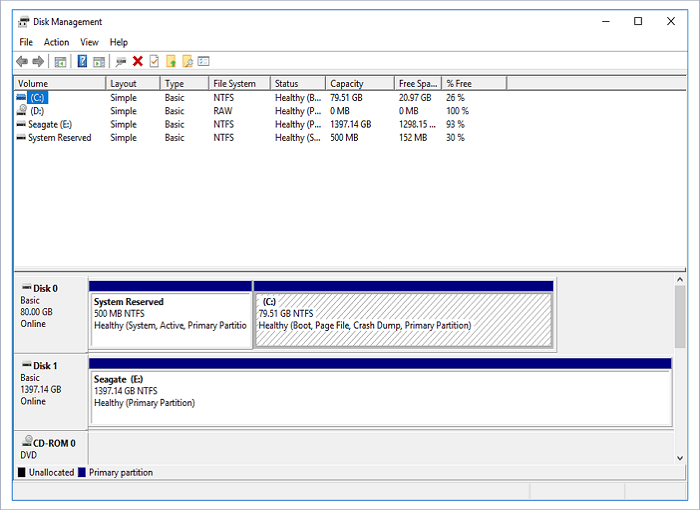Click the Back arrow toolbar icon
Viewport: 700px width, 510px height.
(x=22, y=61)
